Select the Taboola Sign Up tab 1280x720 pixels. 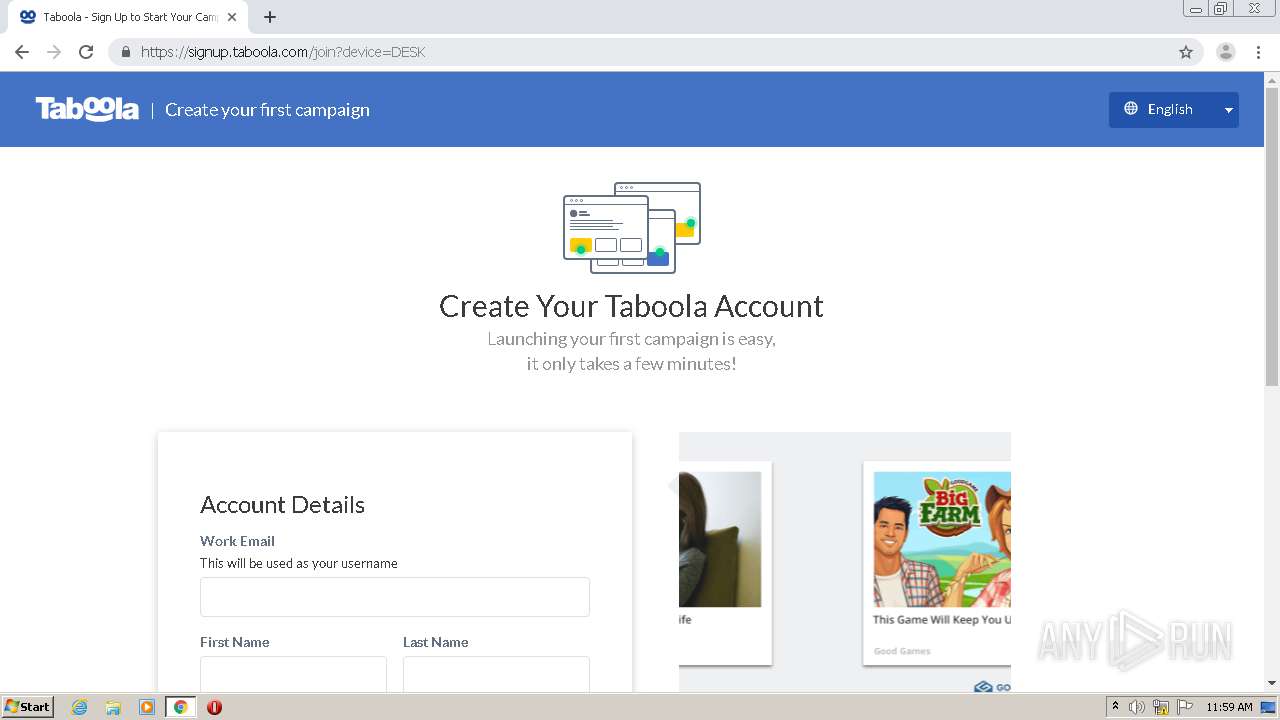tap(128, 17)
